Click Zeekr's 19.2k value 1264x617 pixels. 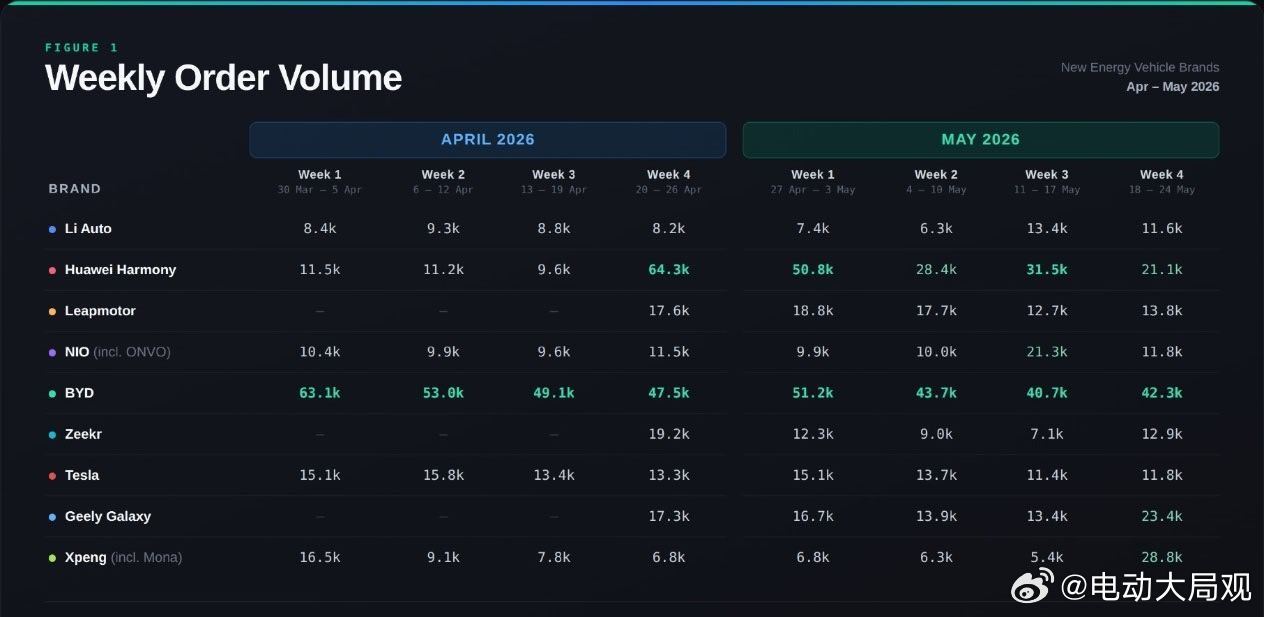669,434
